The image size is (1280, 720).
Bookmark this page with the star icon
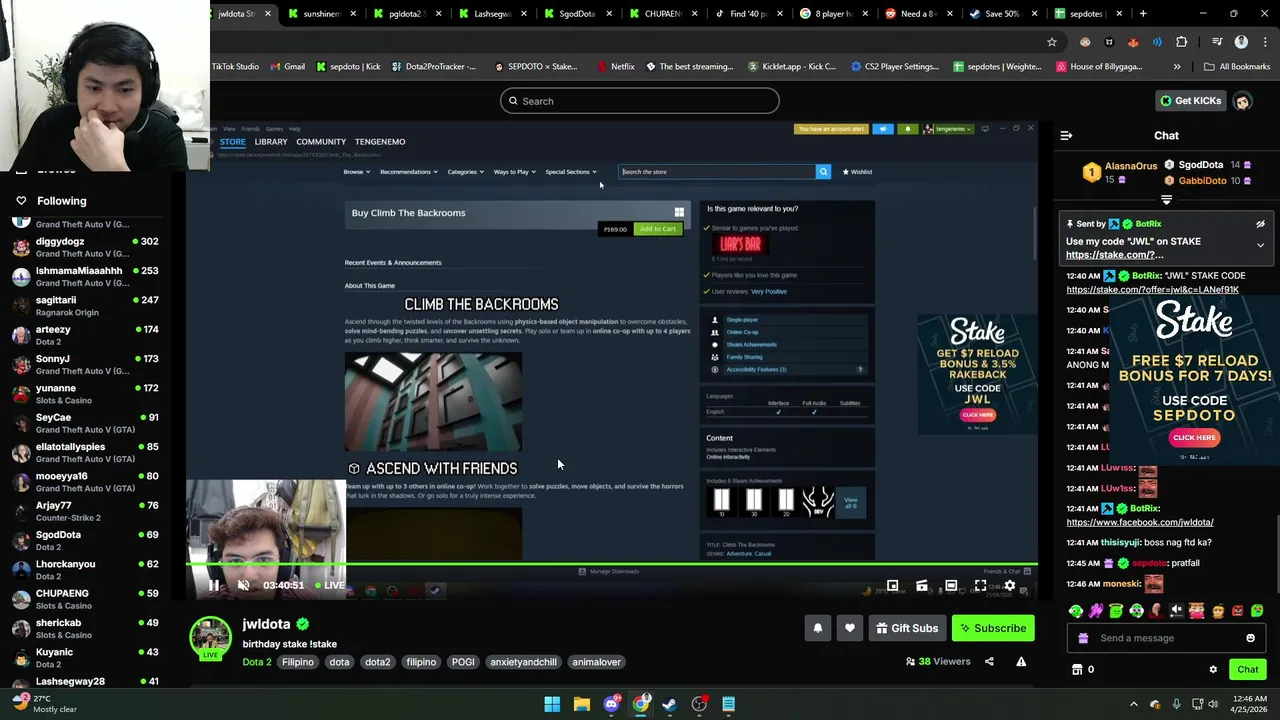coord(1052,42)
